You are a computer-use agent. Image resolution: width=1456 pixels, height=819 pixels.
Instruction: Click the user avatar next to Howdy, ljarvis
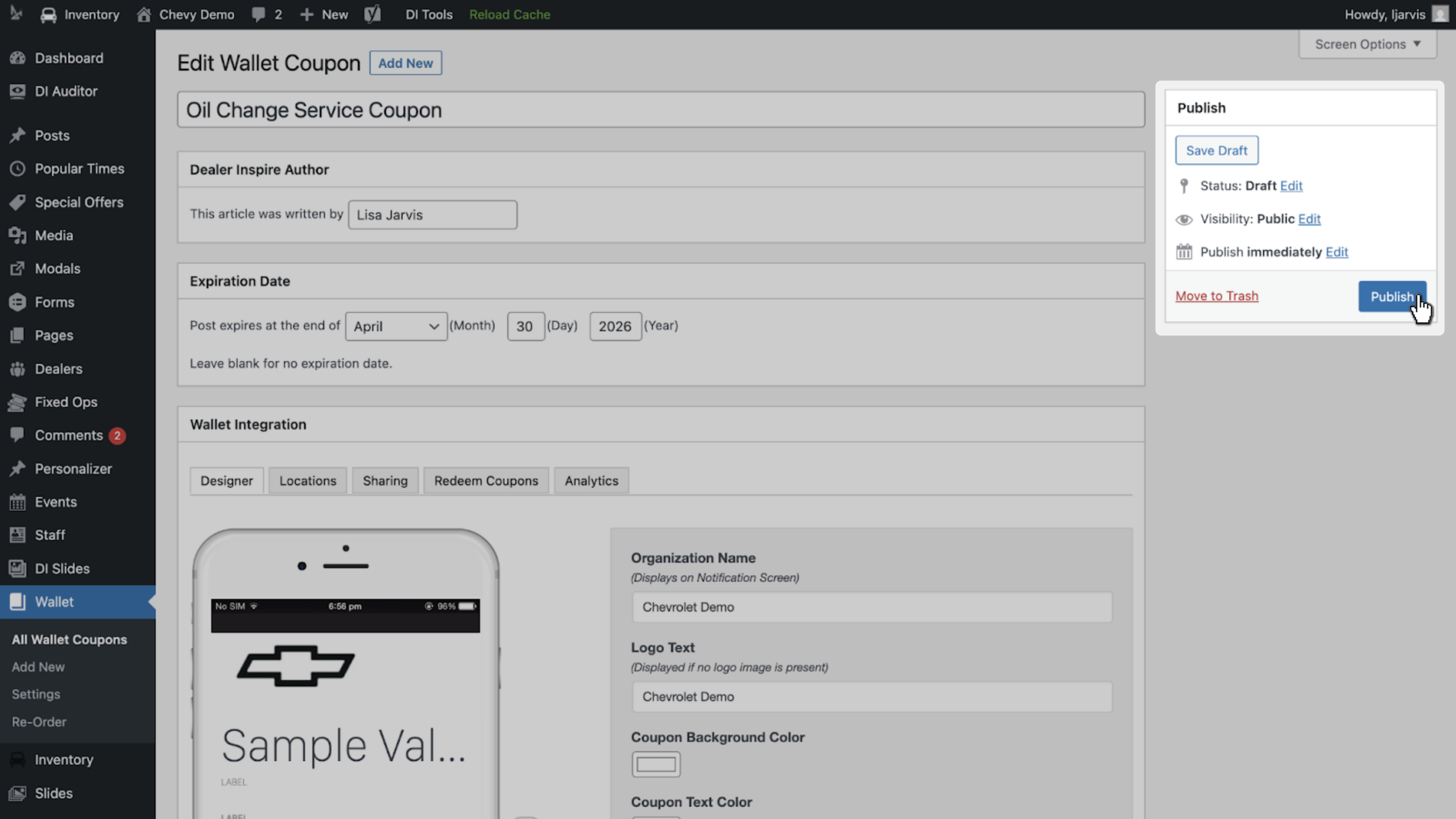(x=1441, y=14)
